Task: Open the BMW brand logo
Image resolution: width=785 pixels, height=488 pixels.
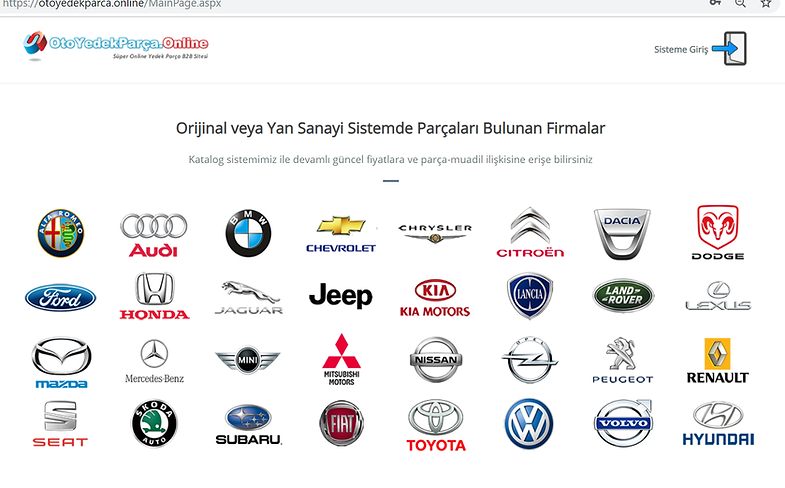Action: [x=248, y=233]
